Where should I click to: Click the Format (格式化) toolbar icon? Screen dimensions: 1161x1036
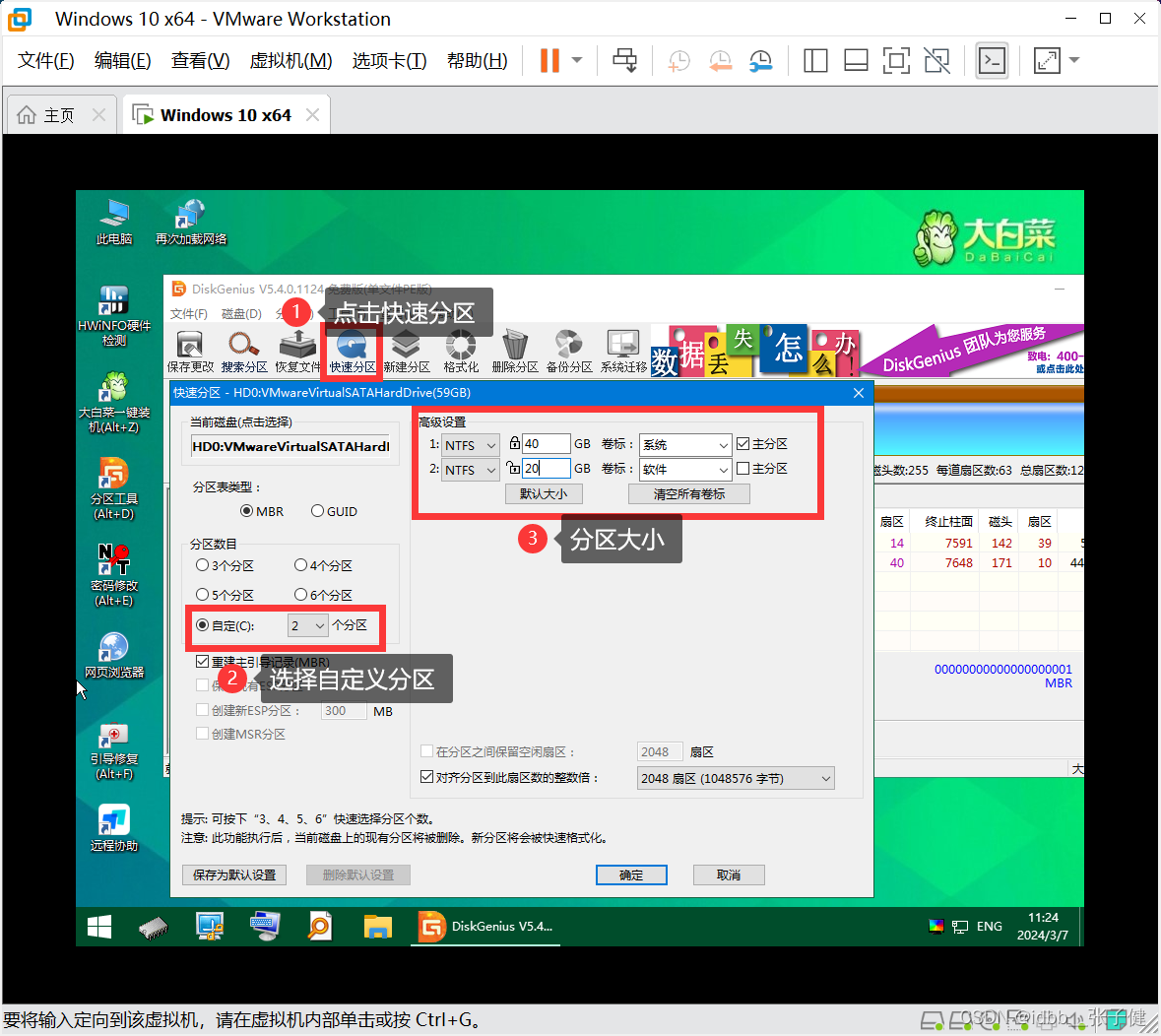pos(461,351)
